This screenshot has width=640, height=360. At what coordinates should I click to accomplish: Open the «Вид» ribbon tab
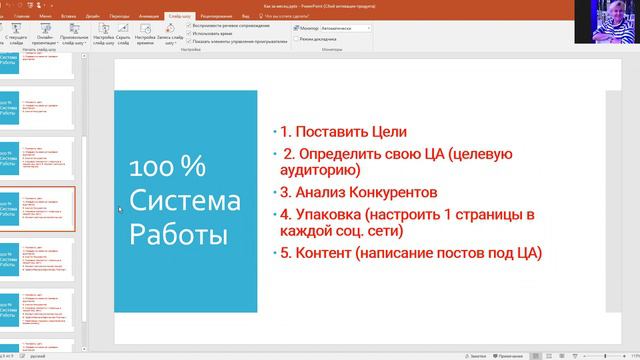(245, 16)
